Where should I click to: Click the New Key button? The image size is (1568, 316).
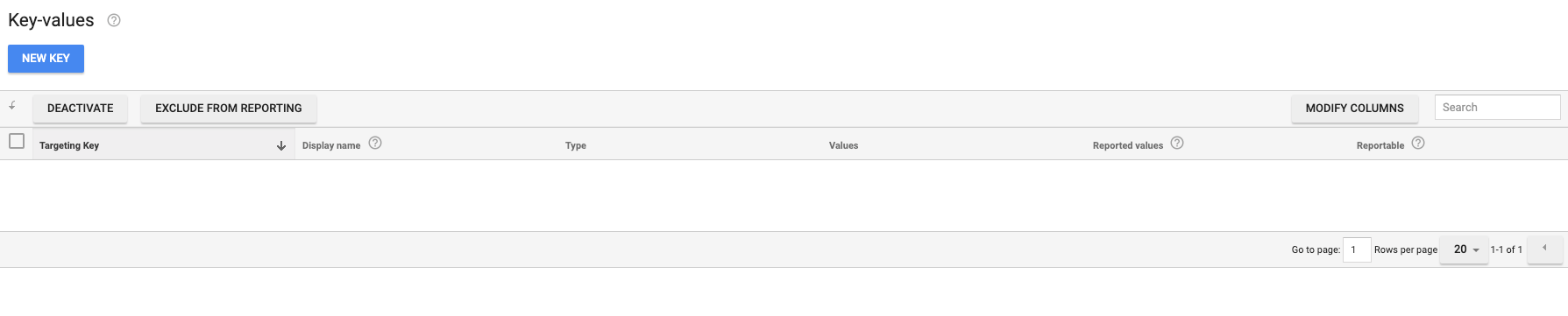coord(46,59)
